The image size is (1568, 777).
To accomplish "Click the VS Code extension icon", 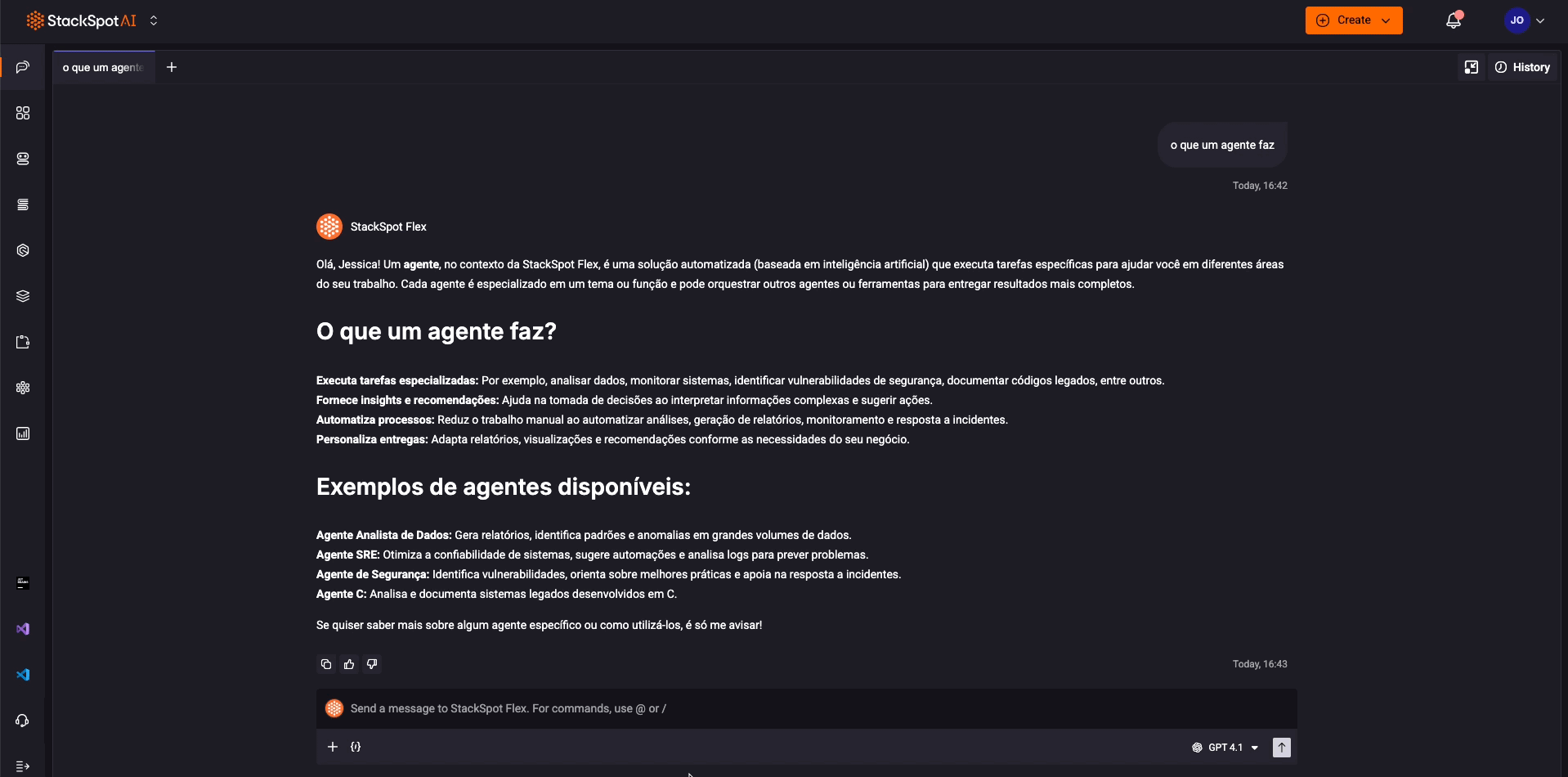I will (23, 675).
